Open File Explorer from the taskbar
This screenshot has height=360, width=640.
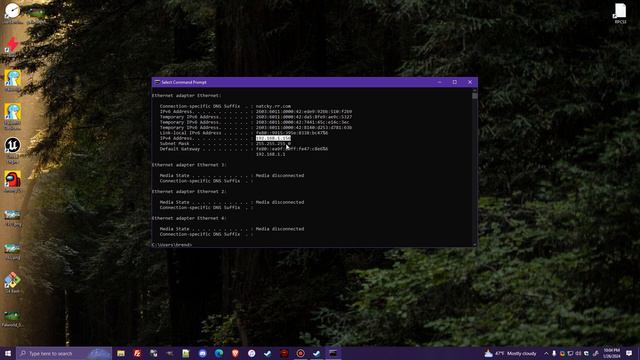[x=121, y=353]
